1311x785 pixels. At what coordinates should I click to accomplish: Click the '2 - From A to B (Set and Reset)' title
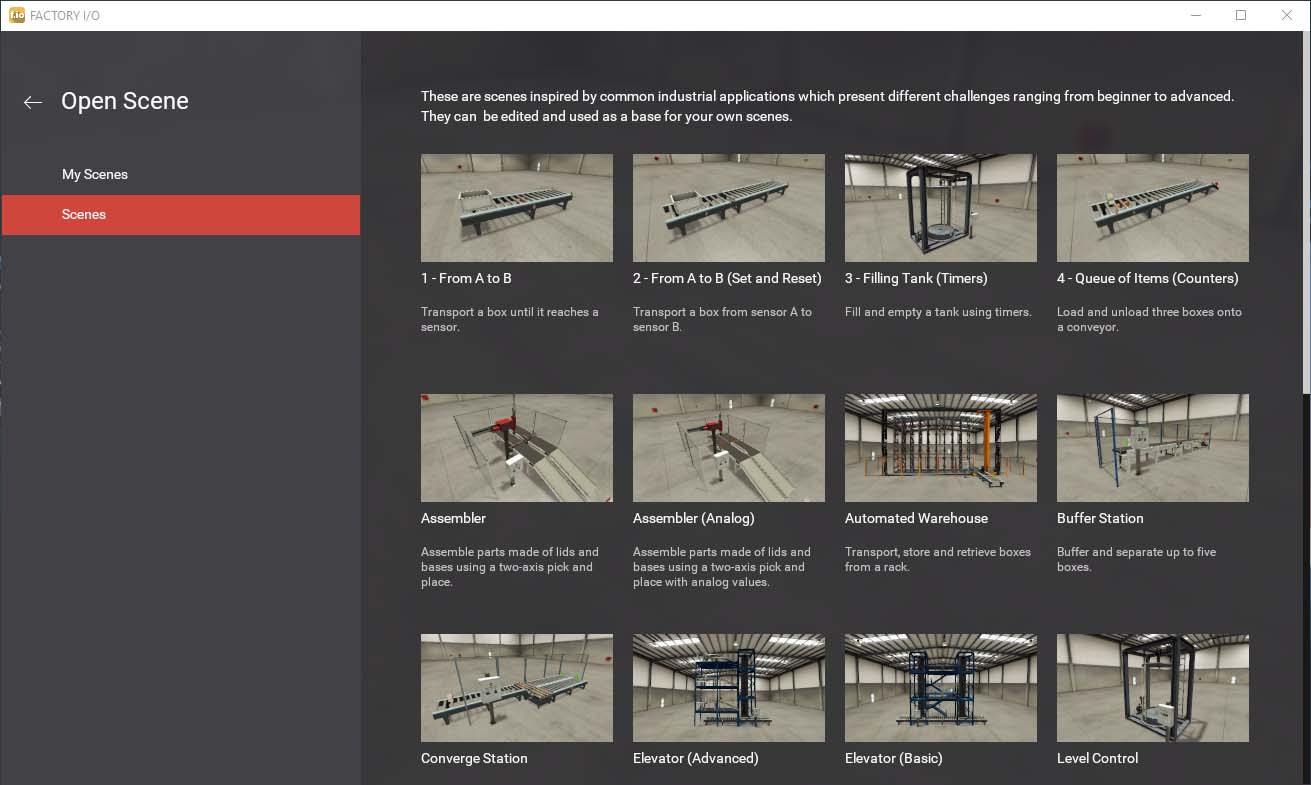tap(727, 278)
